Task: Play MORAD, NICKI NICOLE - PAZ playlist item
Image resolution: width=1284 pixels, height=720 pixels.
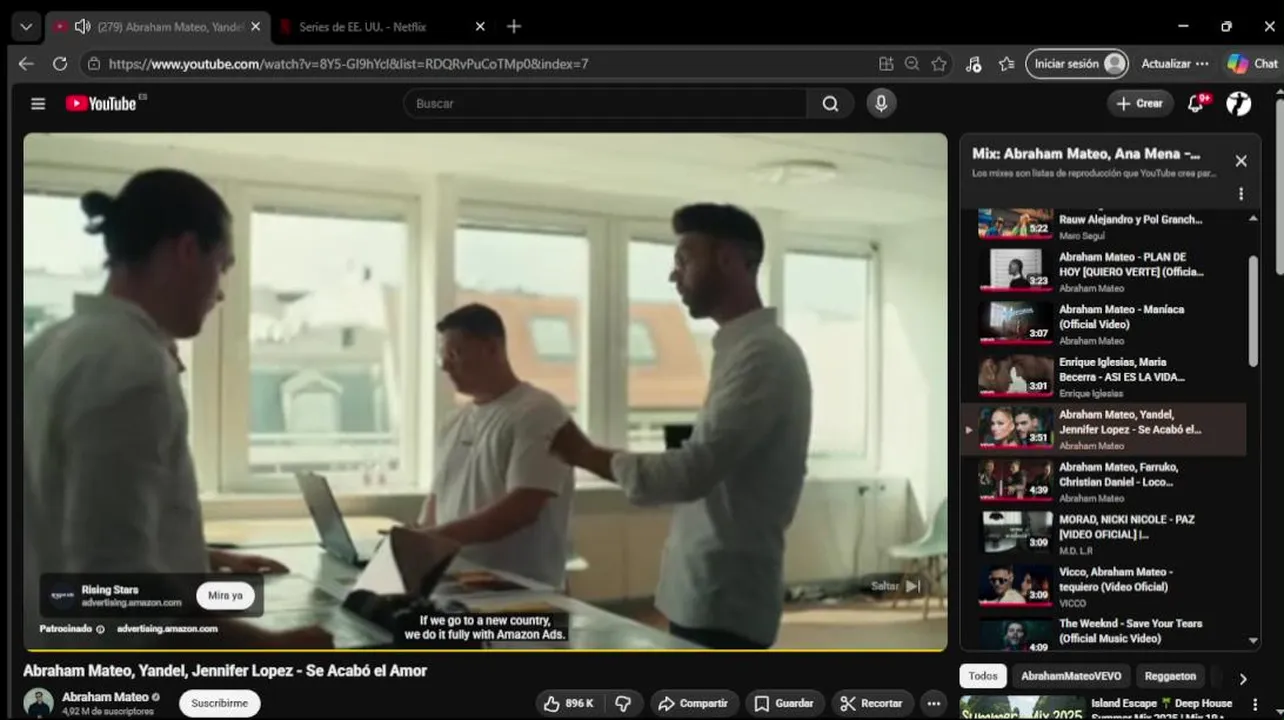Action: (x=1105, y=534)
